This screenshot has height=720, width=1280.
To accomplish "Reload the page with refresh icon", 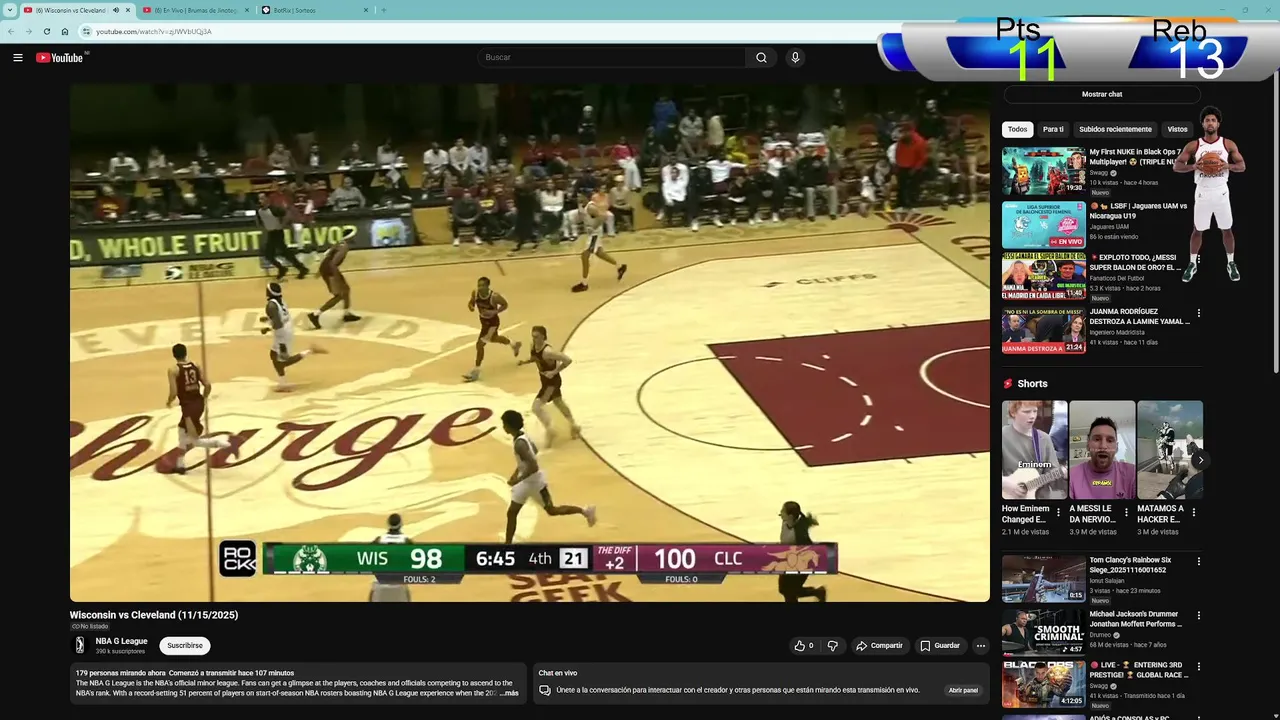I will pos(46,31).
